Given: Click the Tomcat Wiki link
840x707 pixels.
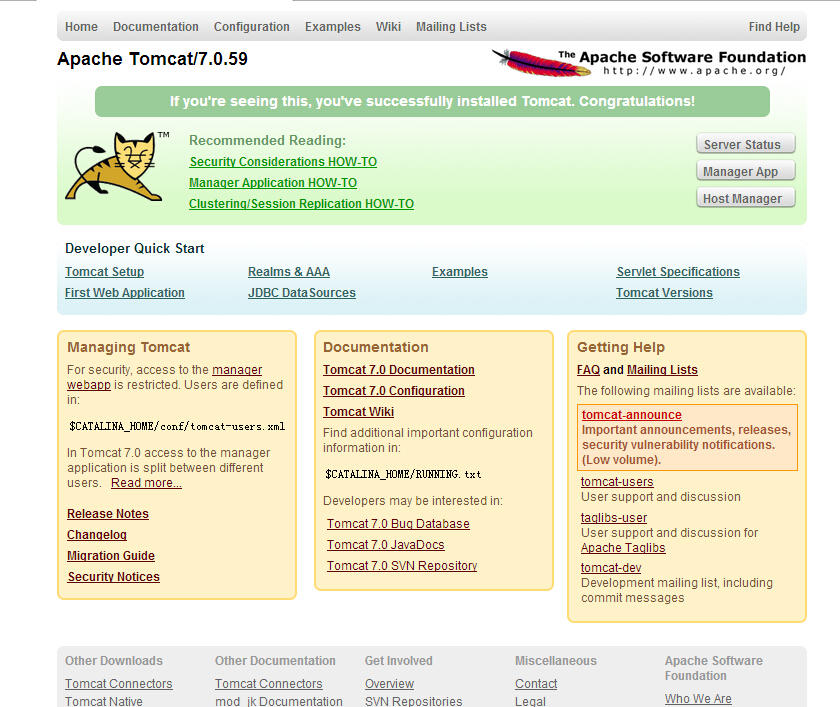Looking at the screenshot, I should pos(358,411).
